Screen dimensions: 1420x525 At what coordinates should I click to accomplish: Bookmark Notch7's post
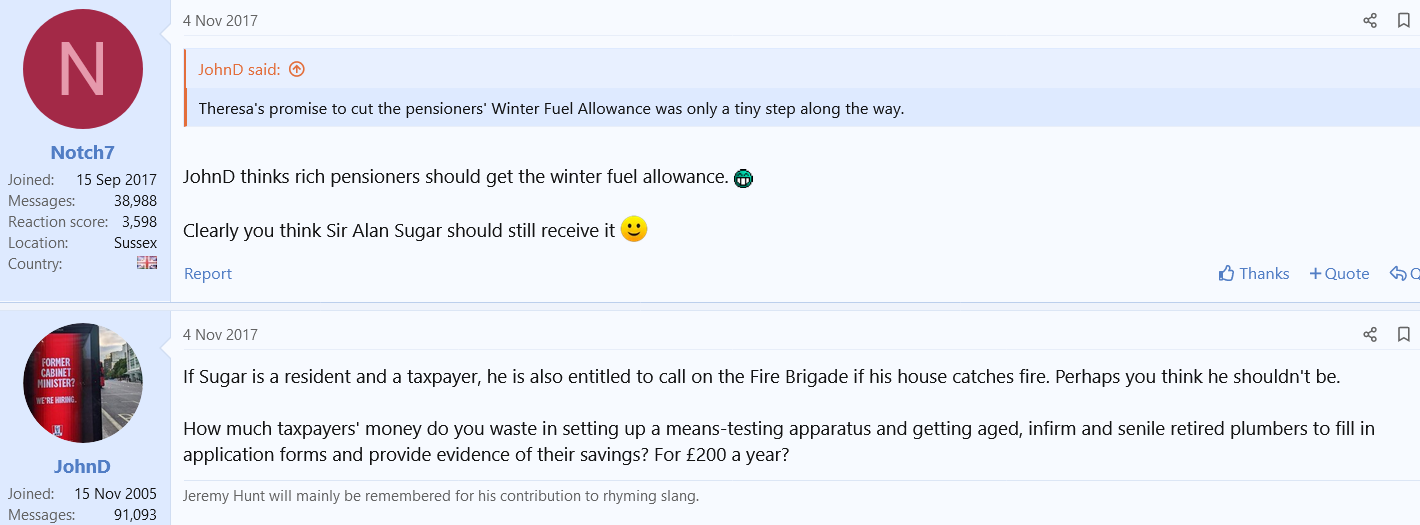(1404, 21)
